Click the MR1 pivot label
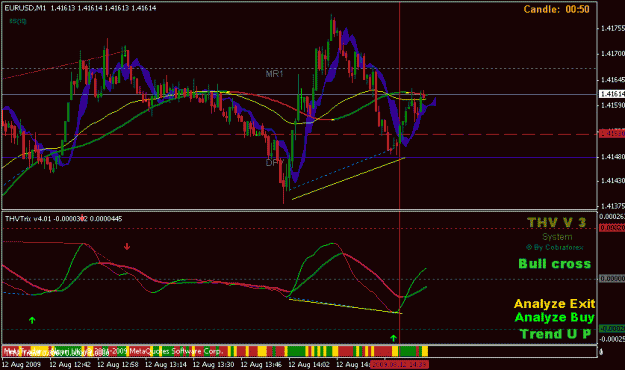Viewport: 625px width, 370px height. pyautogui.click(x=274, y=74)
